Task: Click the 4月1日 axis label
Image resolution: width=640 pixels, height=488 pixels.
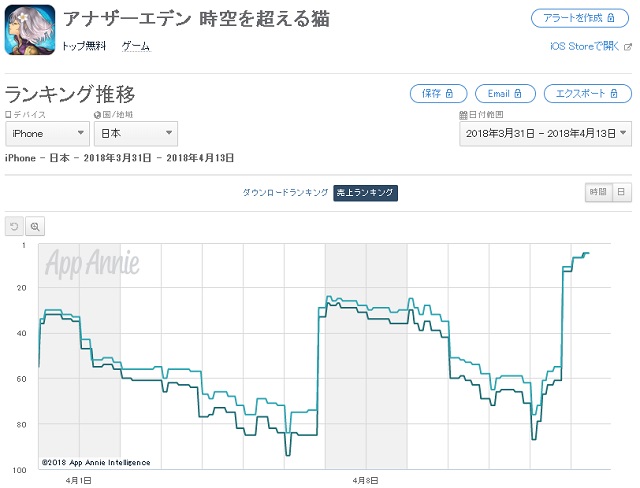Action: pos(78,481)
